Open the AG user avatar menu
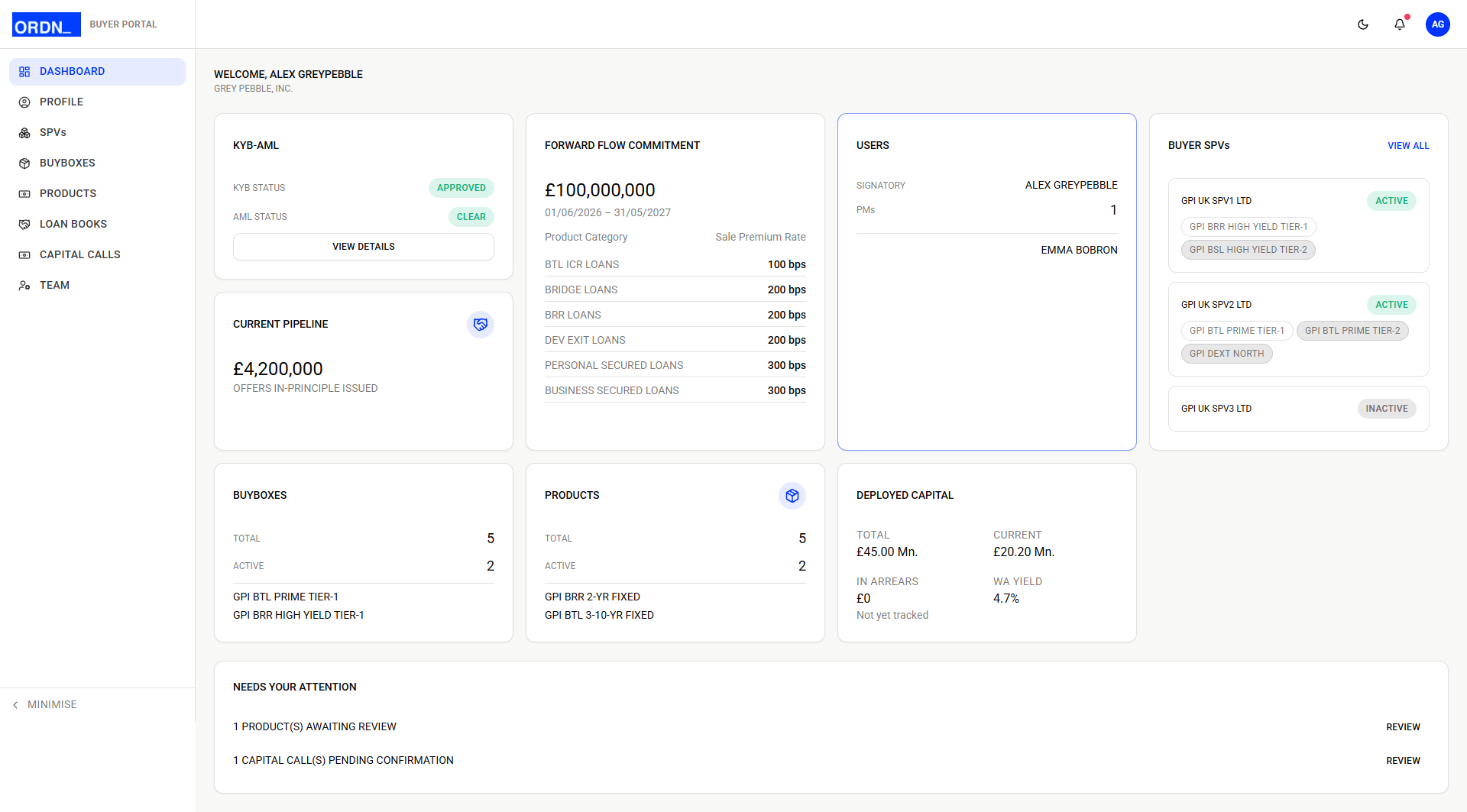 click(1438, 24)
